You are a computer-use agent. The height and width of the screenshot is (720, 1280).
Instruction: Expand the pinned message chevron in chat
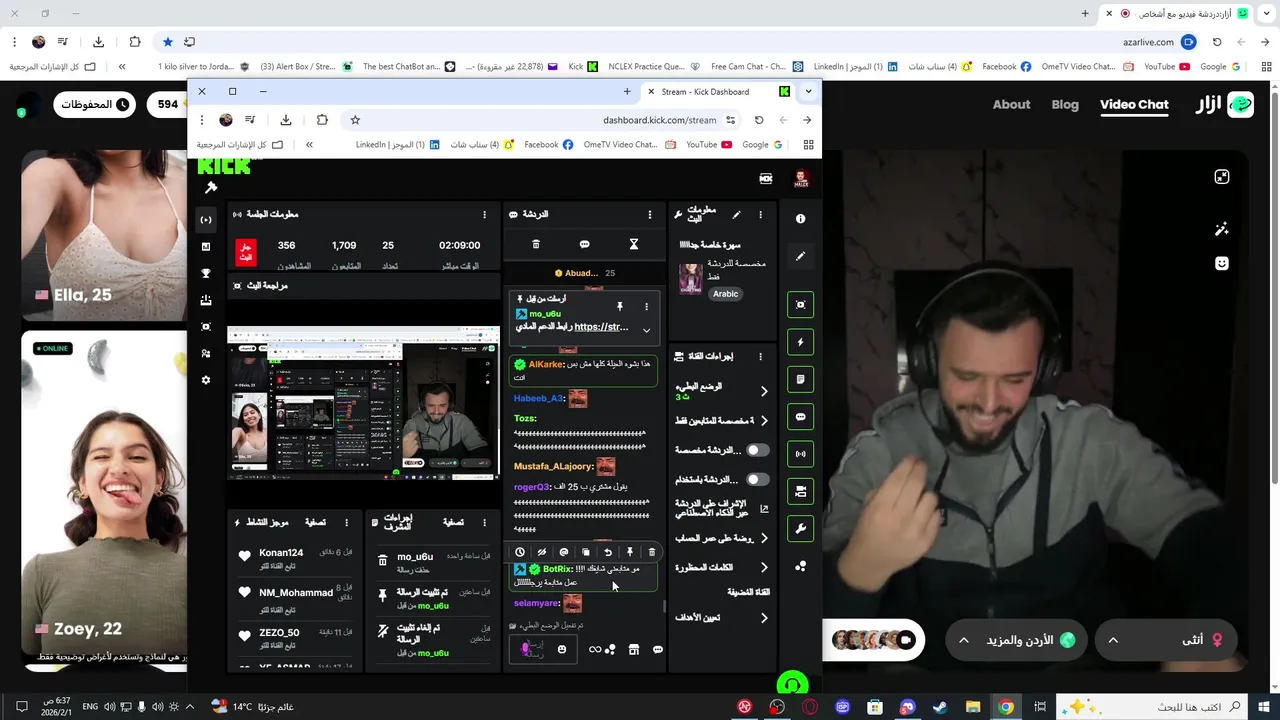pyautogui.click(x=646, y=330)
